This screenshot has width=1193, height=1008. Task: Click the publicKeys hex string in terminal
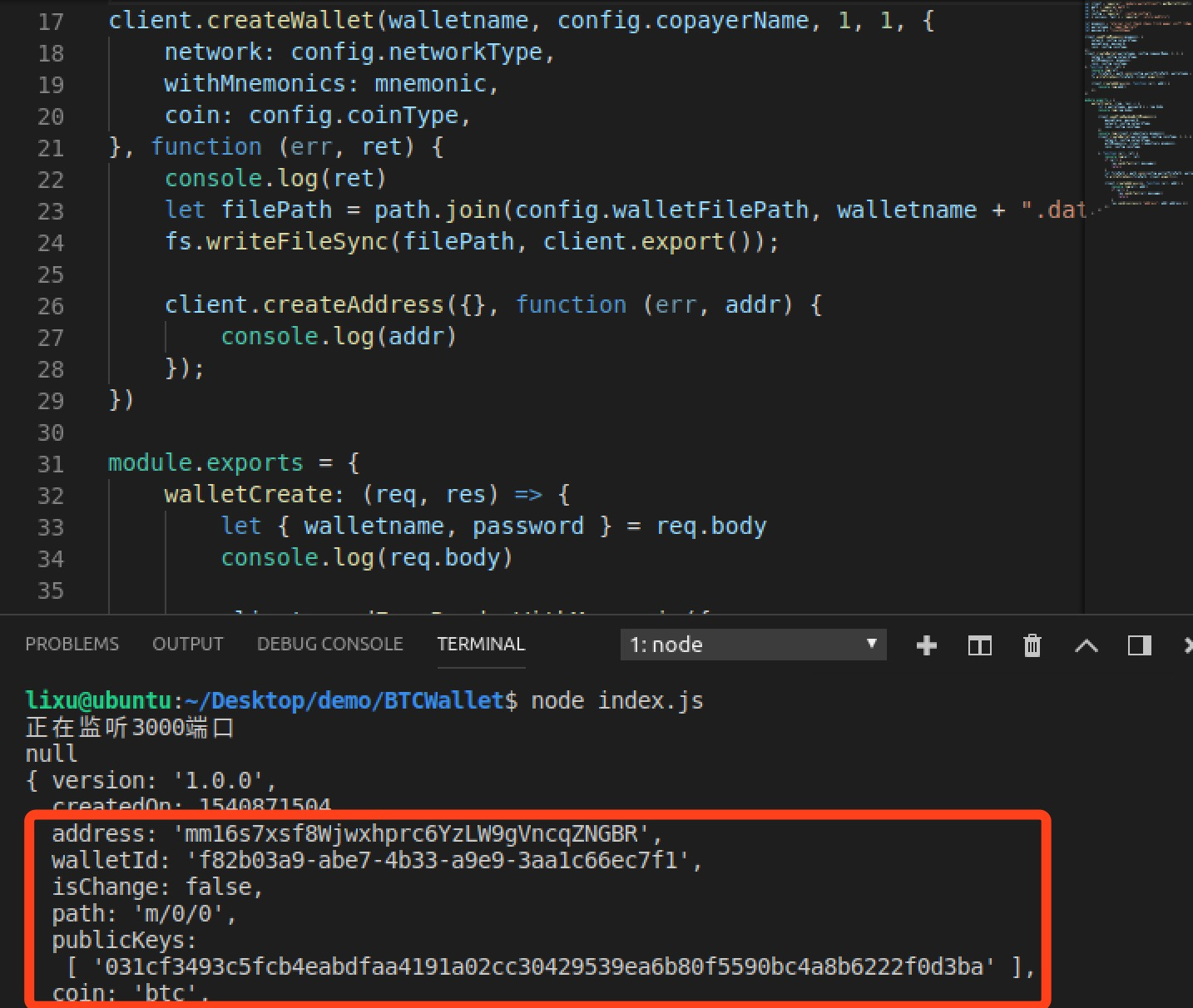[x=544, y=967]
